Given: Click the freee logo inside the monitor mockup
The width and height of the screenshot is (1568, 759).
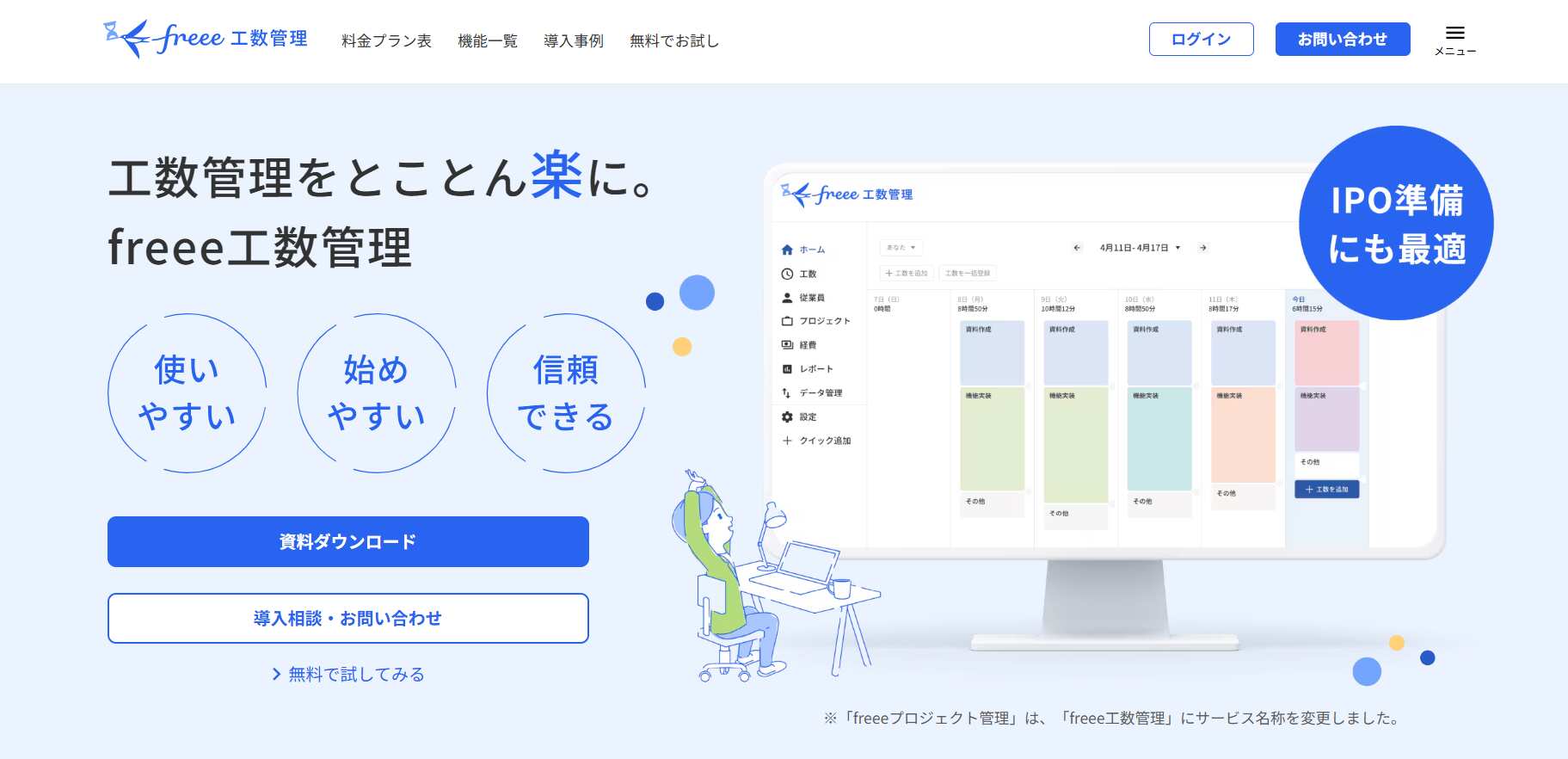Looking at the screenshot, I should click(847, 194).
